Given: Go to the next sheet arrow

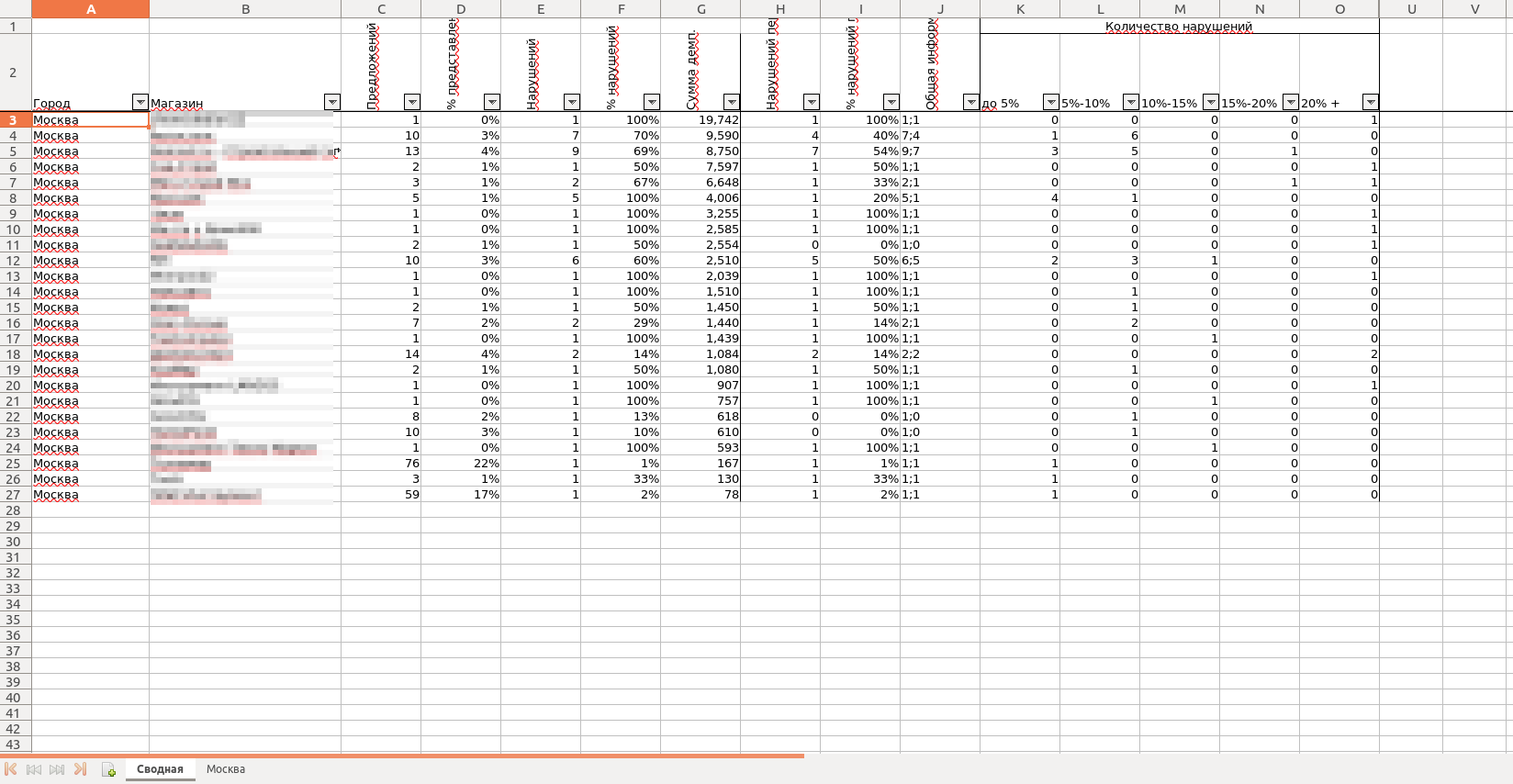Looking at the screenshot, I should [57, 769].
